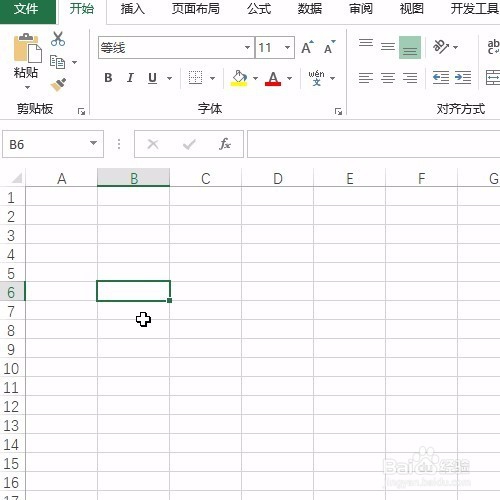
Task: Toggle center text alignment
Action: 388,78
